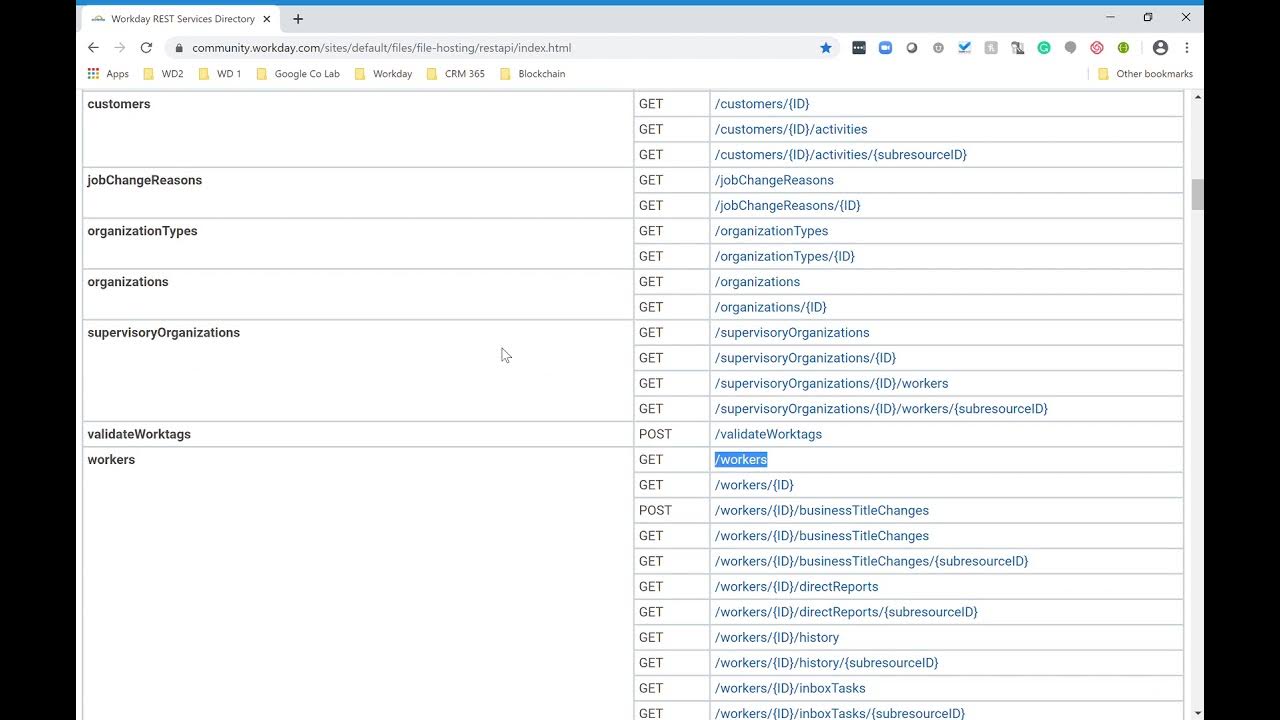This screenshot has width=1280, height=720.
Task: Open the POST /workers/{ID}/businessTitleChanges link
Action: tap(822, 511)
